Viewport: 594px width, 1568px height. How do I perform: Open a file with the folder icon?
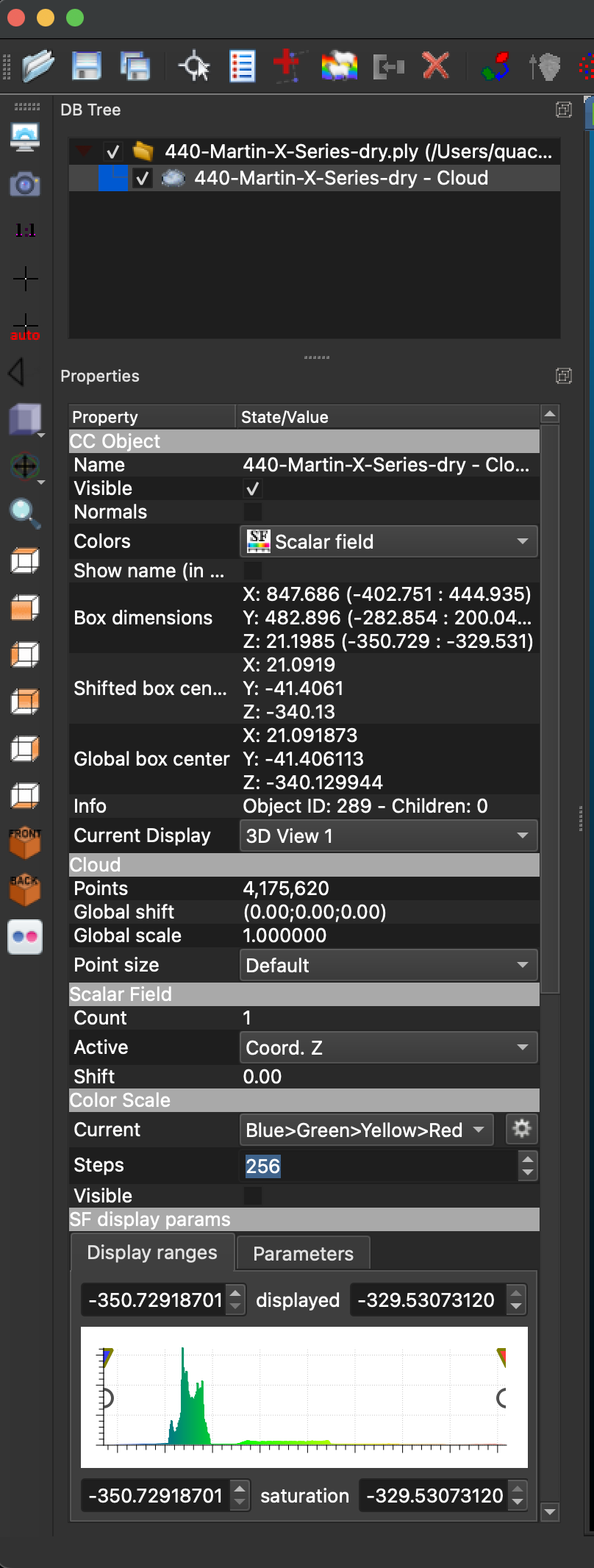[38, 66]
